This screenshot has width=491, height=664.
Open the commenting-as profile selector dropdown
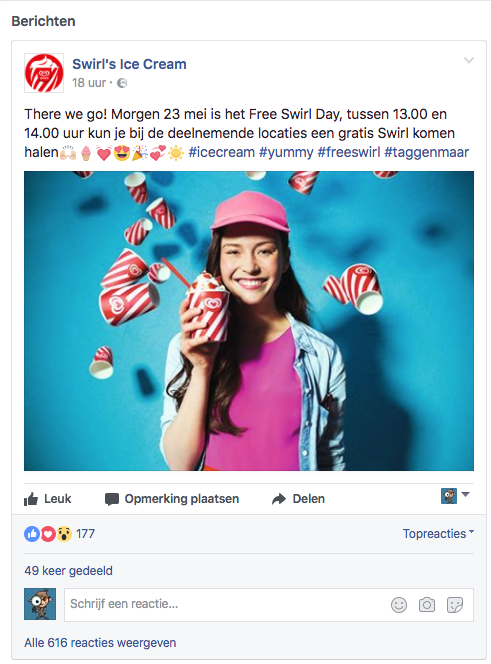pos(455,495)
